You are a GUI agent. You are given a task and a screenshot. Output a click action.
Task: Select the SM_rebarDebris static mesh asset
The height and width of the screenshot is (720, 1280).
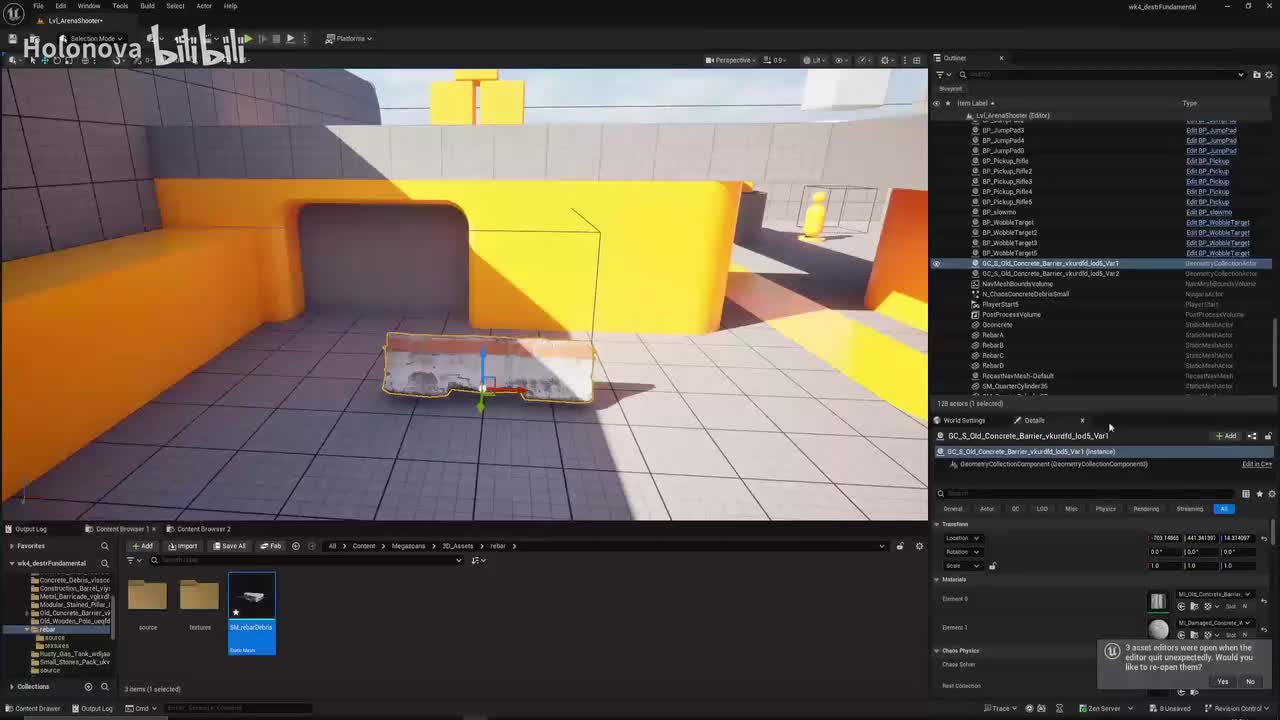pyautogui.click(x=252, y=613)
